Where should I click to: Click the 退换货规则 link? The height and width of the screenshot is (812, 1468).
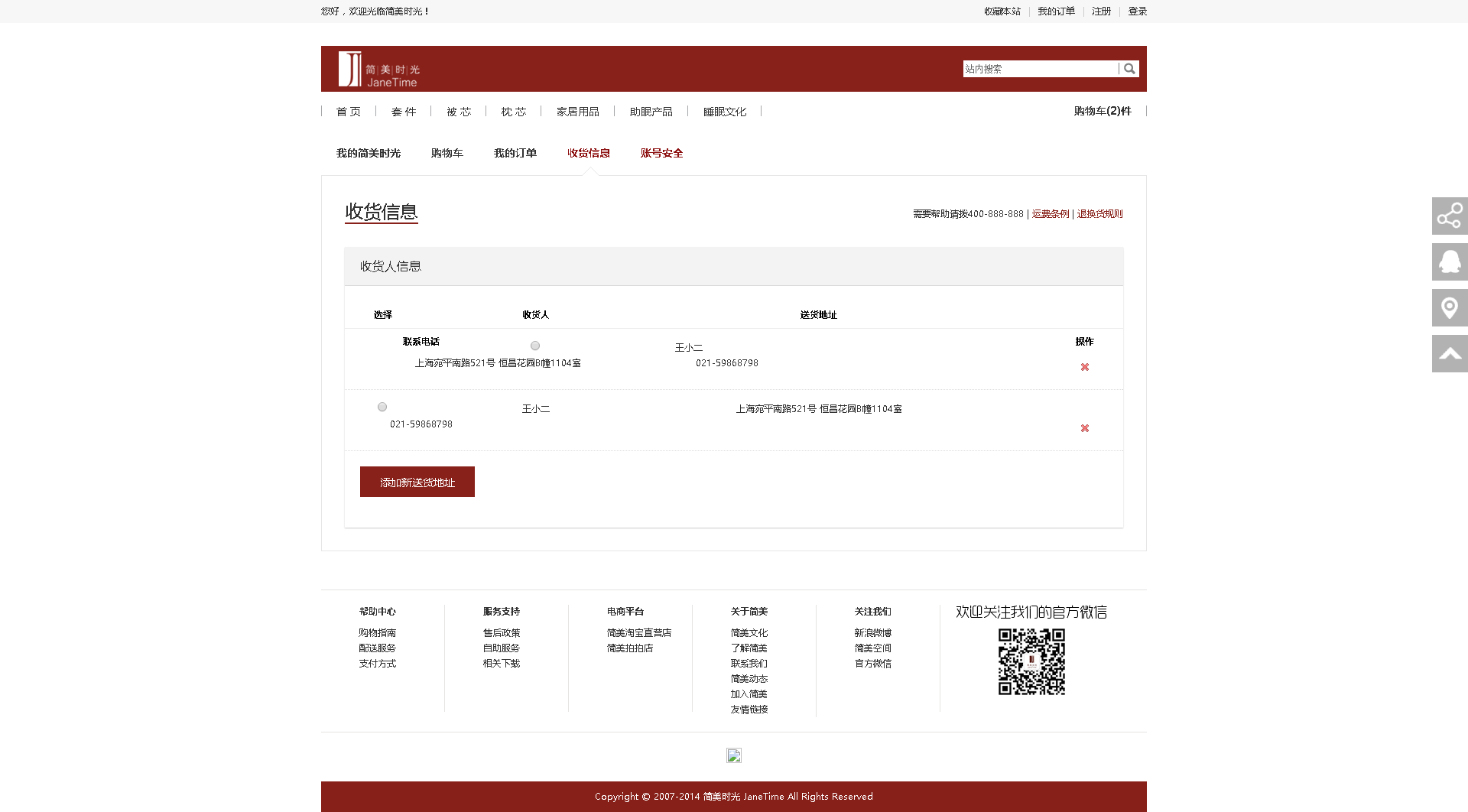[1099, 214]
